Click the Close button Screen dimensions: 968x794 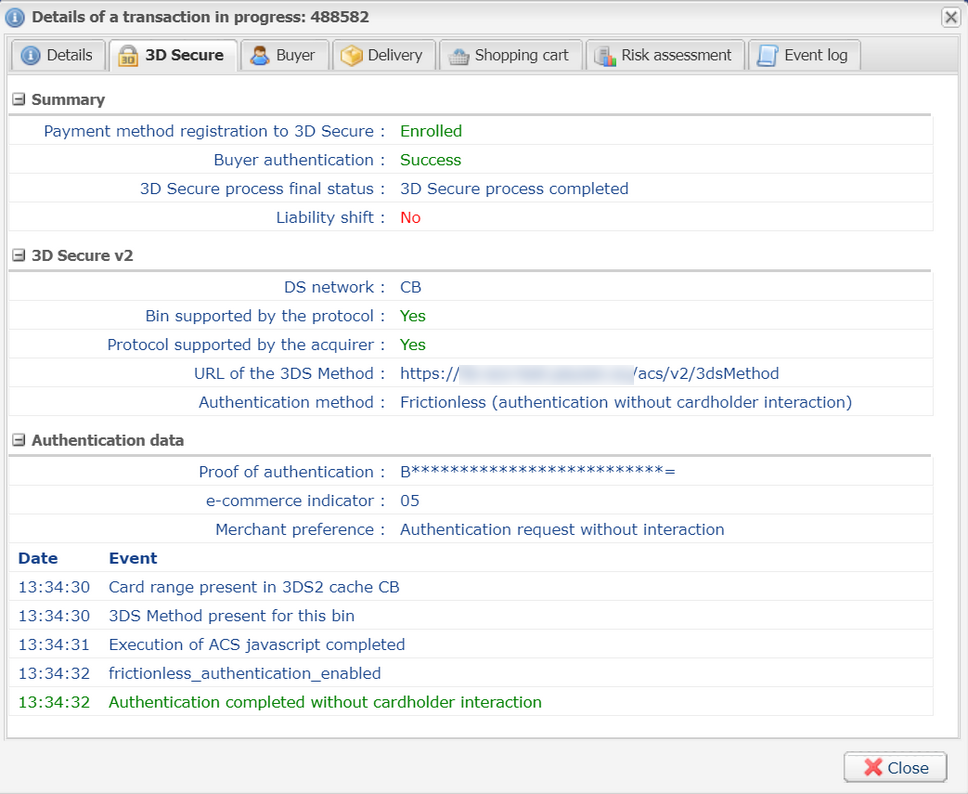tap(895, 767)
